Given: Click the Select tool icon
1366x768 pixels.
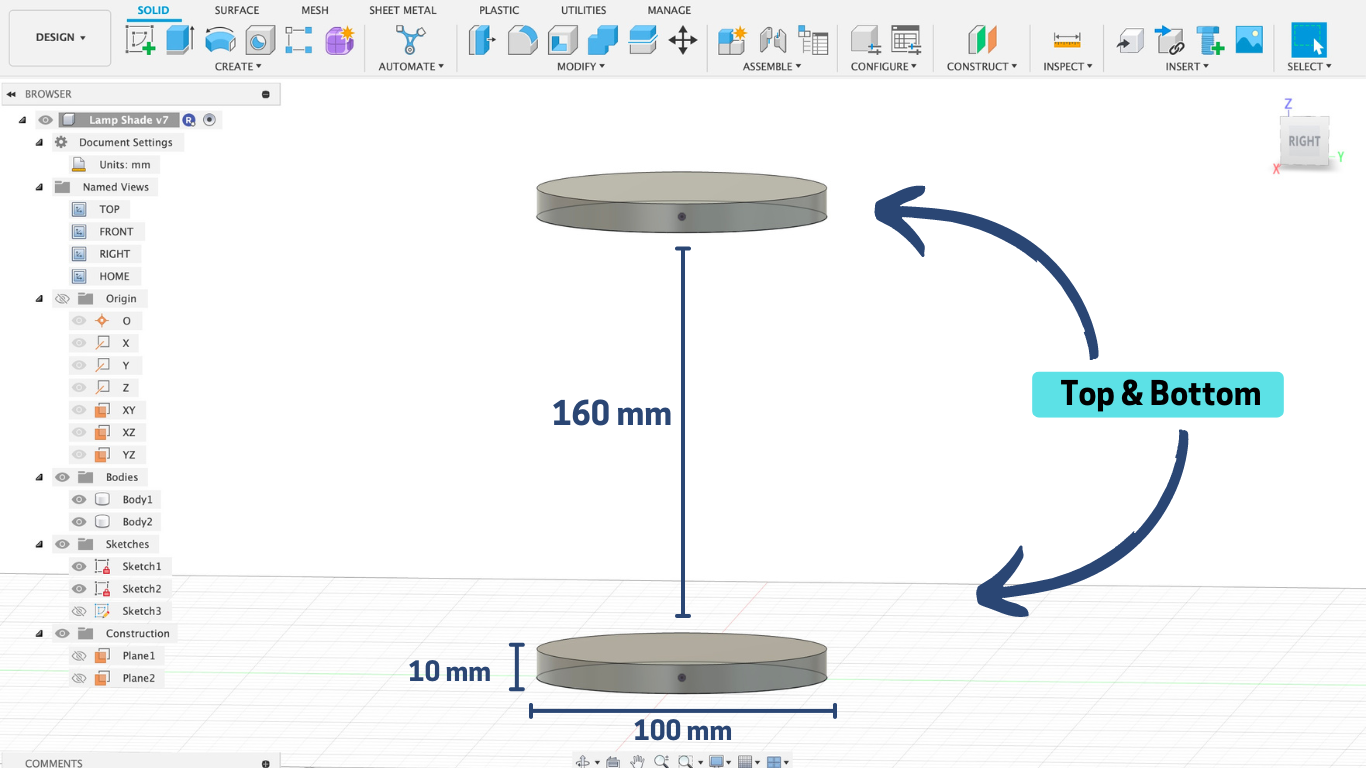Looking at the screenshot, I should (1308, 40).
